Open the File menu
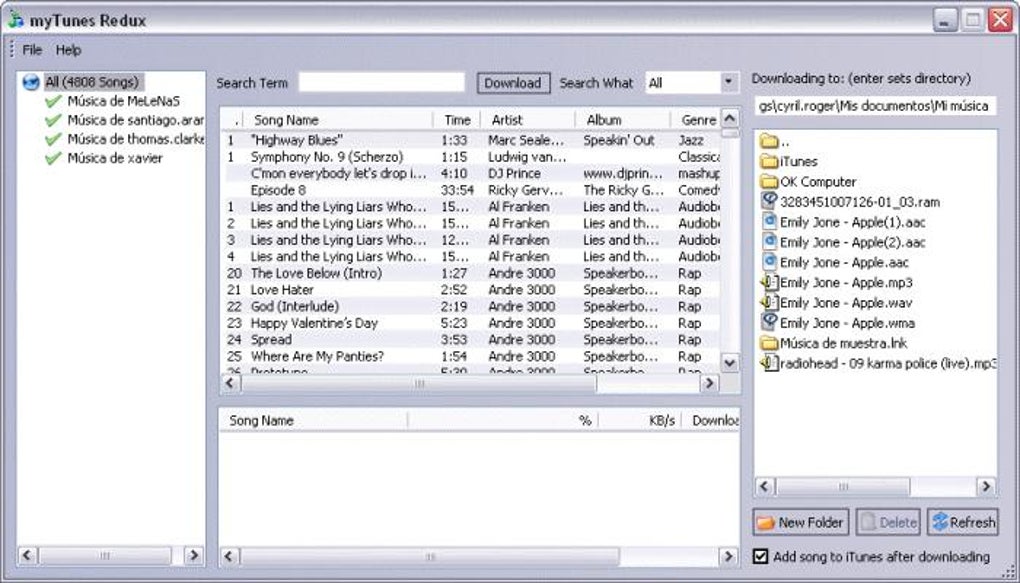 [x=32, y=50]
